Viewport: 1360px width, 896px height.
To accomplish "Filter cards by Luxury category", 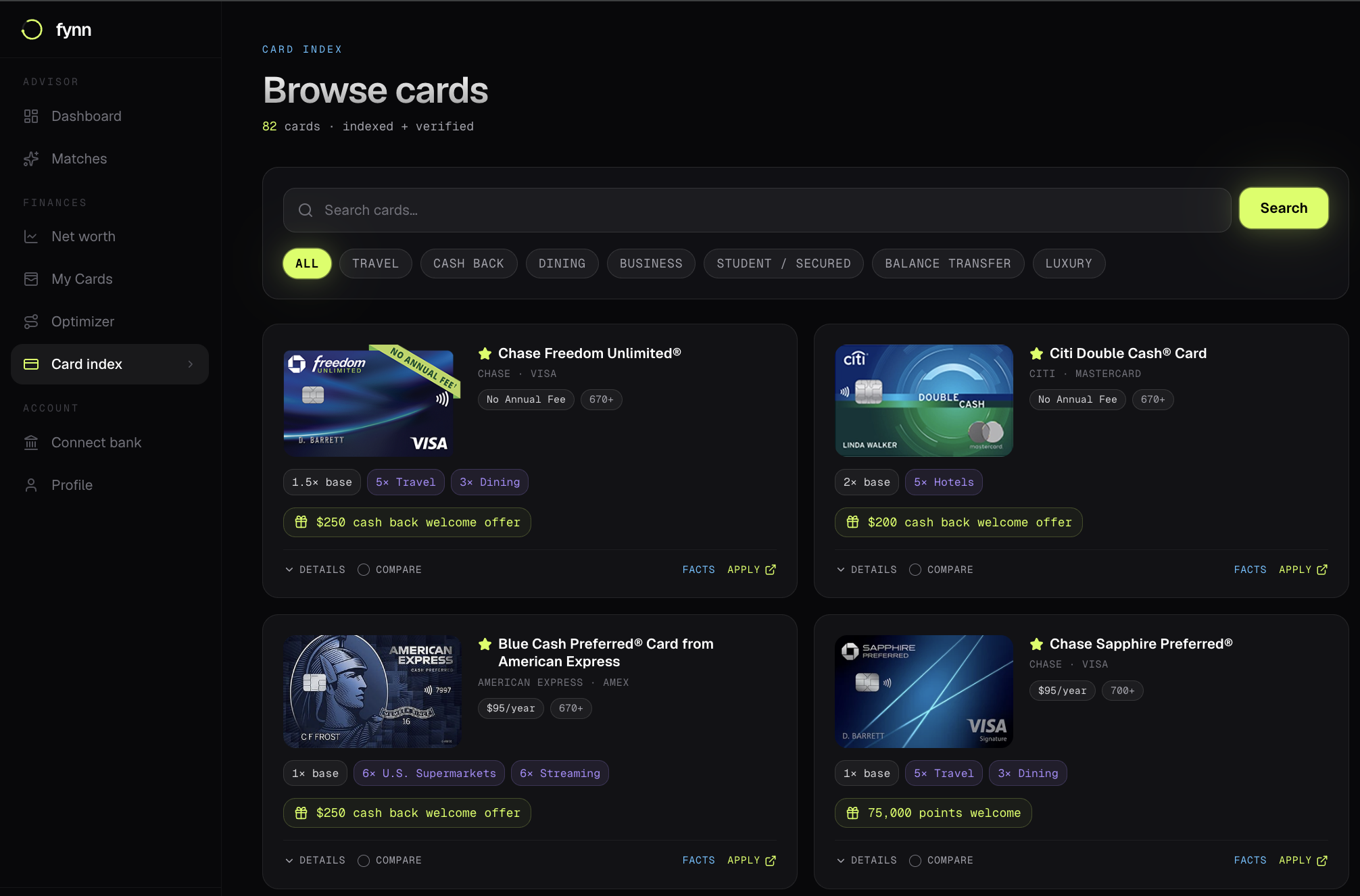I will [x=1069, y=264].
